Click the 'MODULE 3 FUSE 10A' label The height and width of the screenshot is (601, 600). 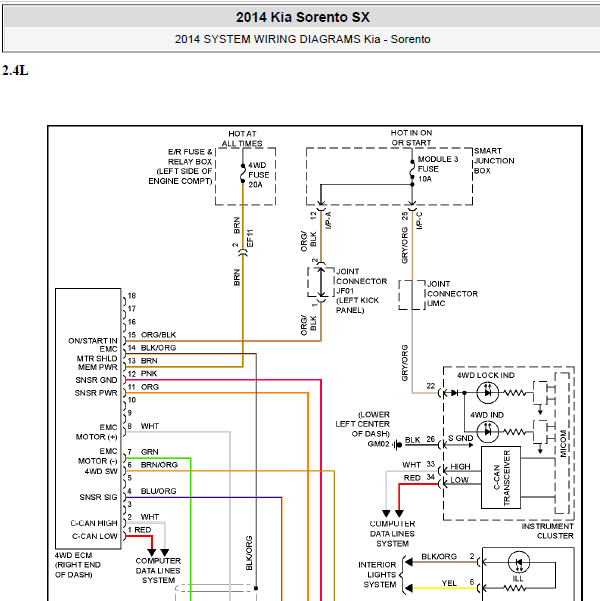pyautogui.click(x=437, y=169)
